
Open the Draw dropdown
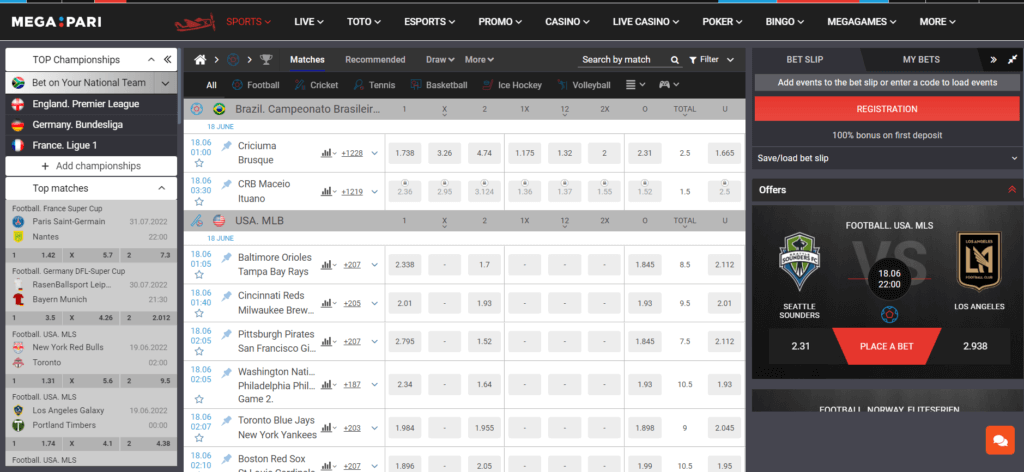click(x=440, y=59)
